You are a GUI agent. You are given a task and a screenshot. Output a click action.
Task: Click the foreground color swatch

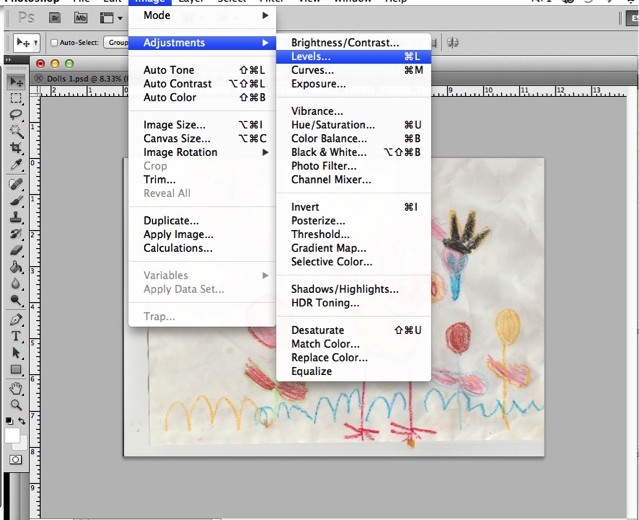[x=12, y=435]
